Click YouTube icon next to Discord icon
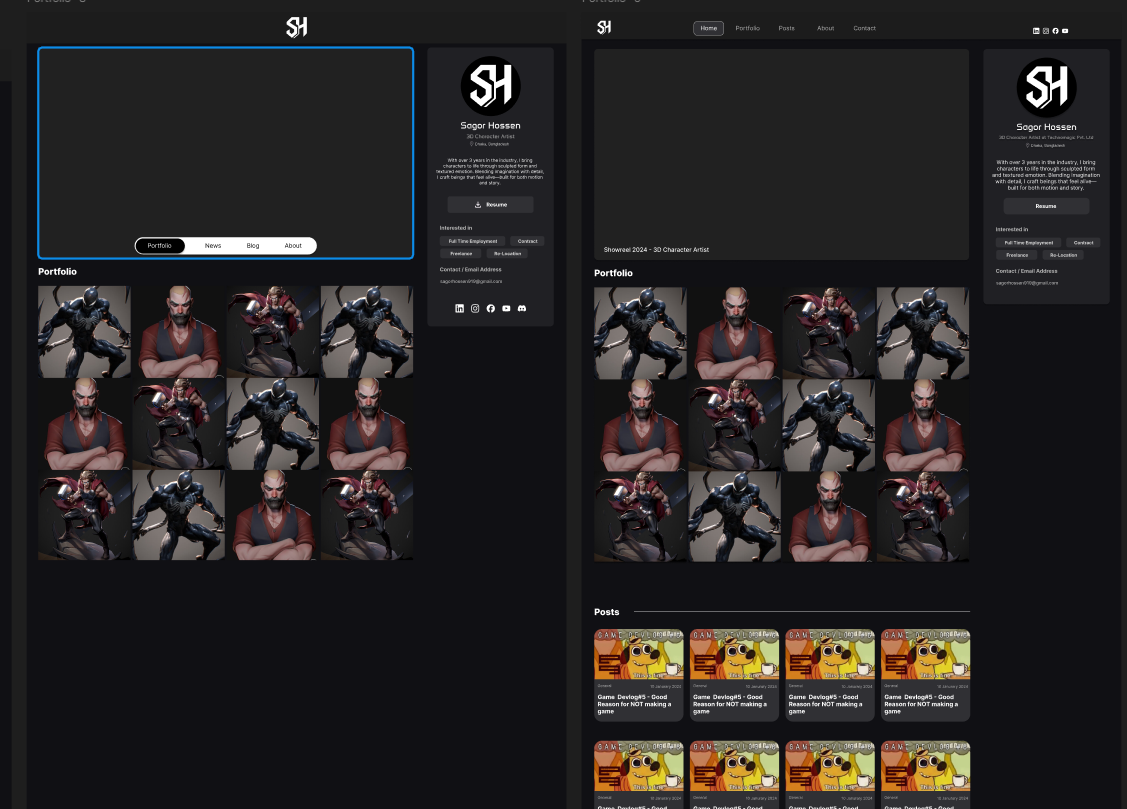This screenshot has height=809, width=1127. (x=506, y=308)
